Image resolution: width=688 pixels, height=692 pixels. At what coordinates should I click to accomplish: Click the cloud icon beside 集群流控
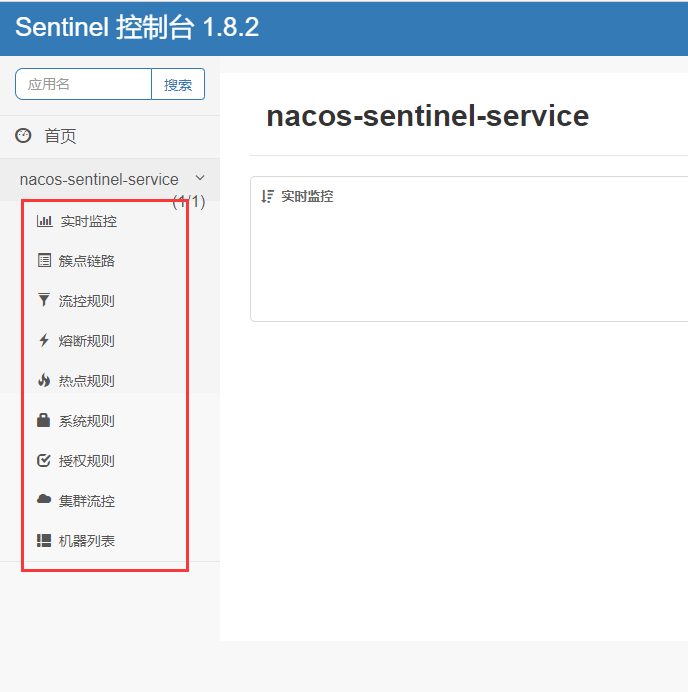[x=44, y=500]
